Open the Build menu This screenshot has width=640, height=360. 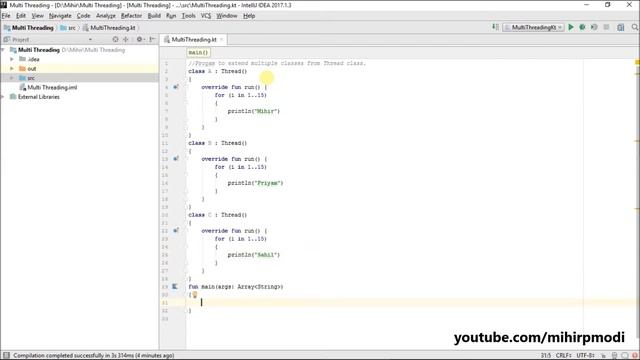click(x=154, y=16)
